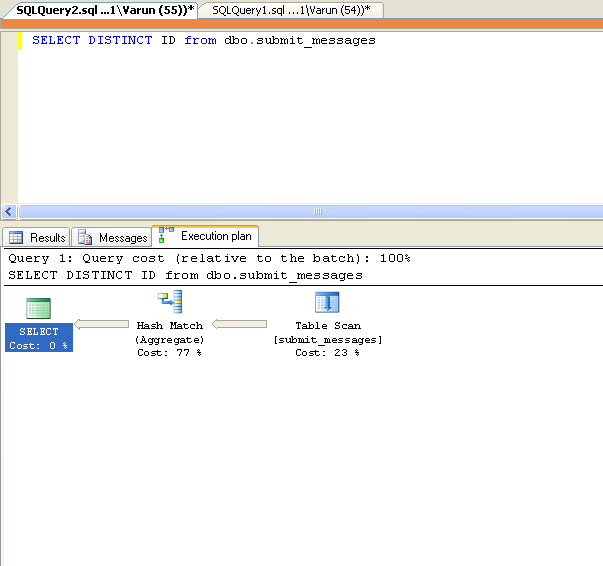Click dbo.submit_messages in the query editor
This screenshot has height=566, width=603.
(x=300, y=40)
